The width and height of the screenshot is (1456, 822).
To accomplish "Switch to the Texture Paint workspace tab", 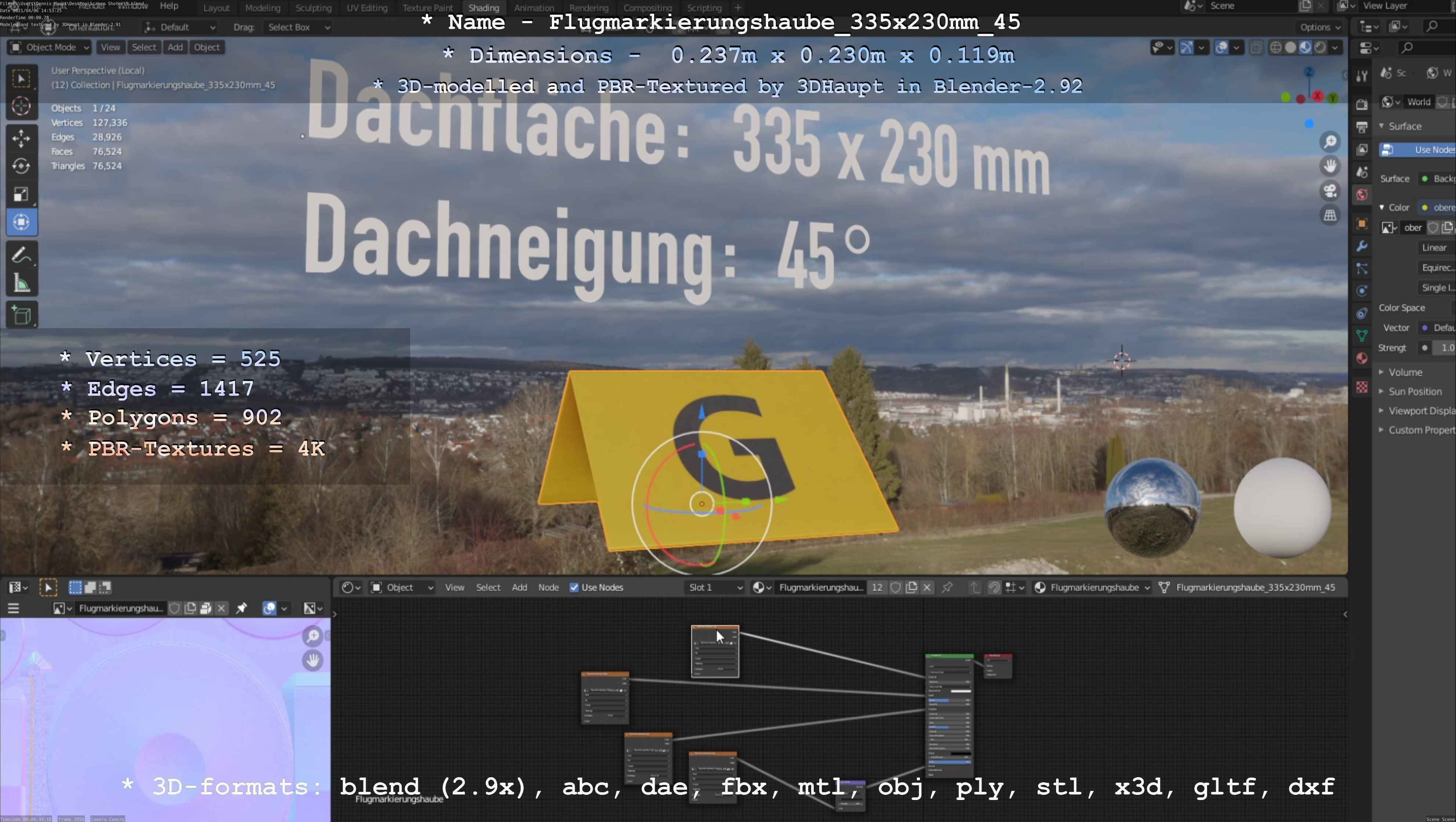I will pos(428,8).
